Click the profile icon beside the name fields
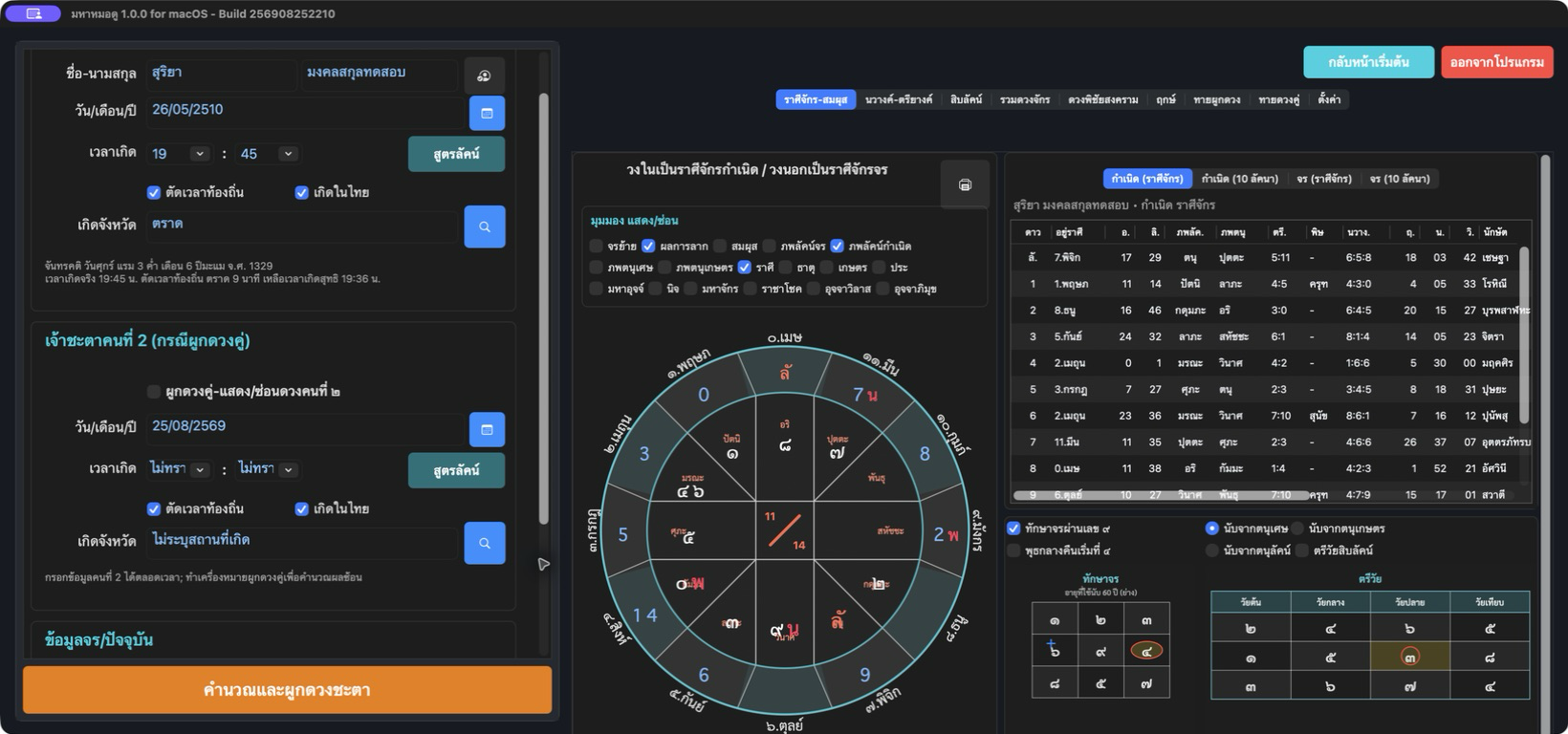Screen dimensions: 1568x734 (484, 76)
